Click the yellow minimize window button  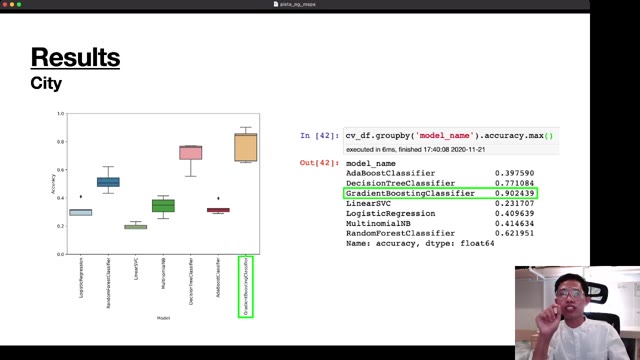coord(12,4)
